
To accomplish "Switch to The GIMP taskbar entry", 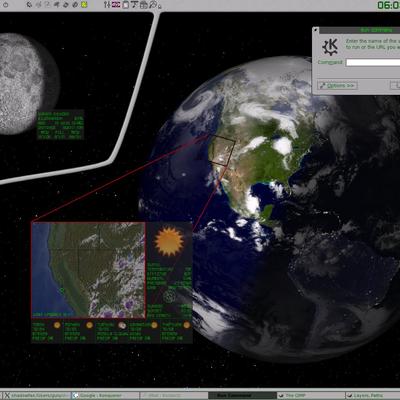I will click(311, 395).
